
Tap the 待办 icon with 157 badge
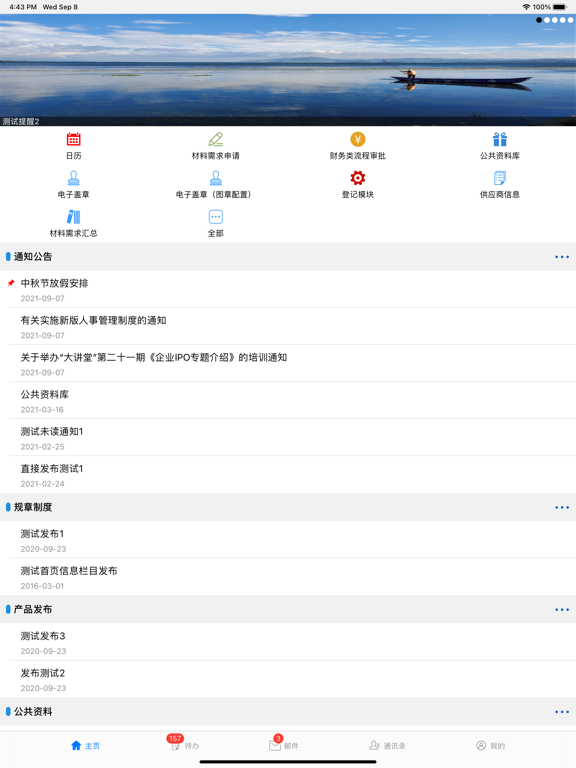coord(175,745)
